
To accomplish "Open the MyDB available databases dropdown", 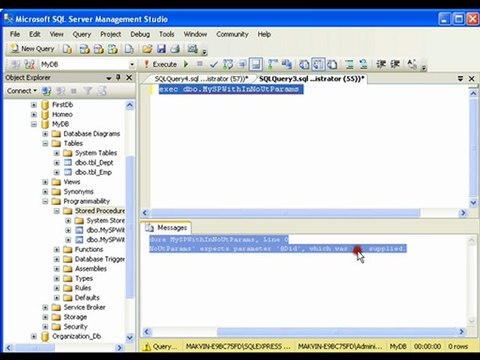I will pos(132,64).
